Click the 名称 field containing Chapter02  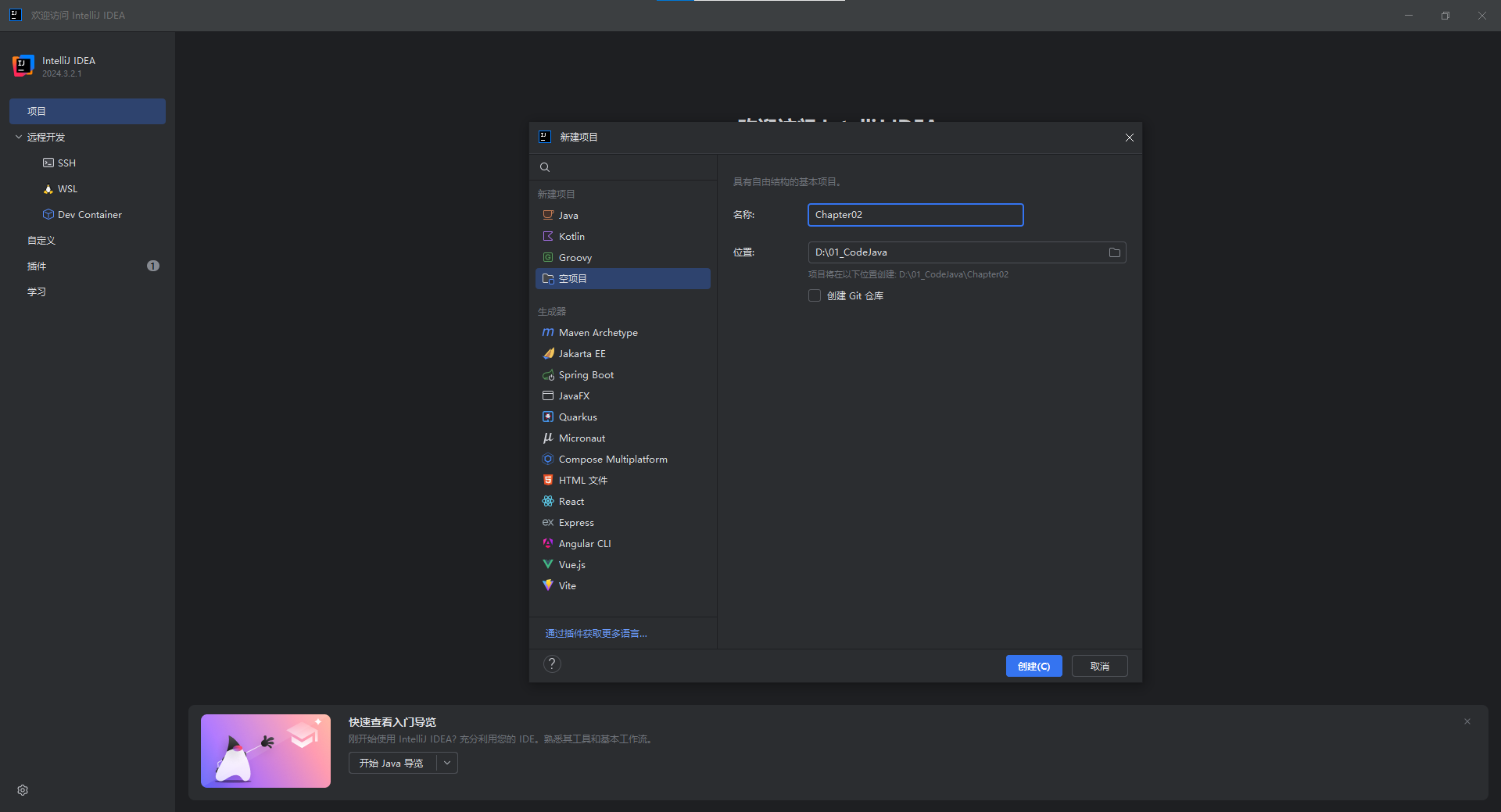pyautogui.click(x=915, y=215)
